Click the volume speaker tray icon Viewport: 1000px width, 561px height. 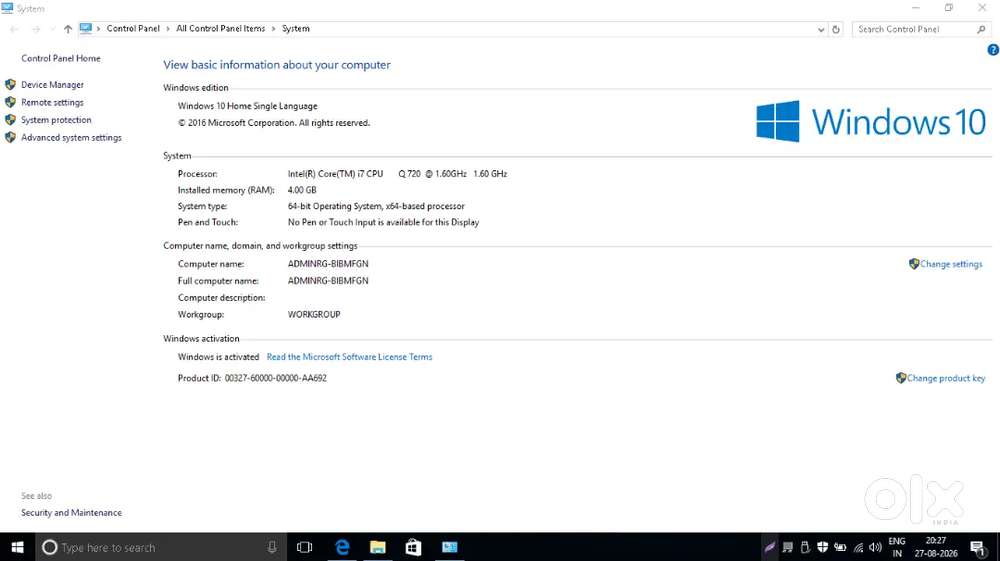tap(876, 548)
